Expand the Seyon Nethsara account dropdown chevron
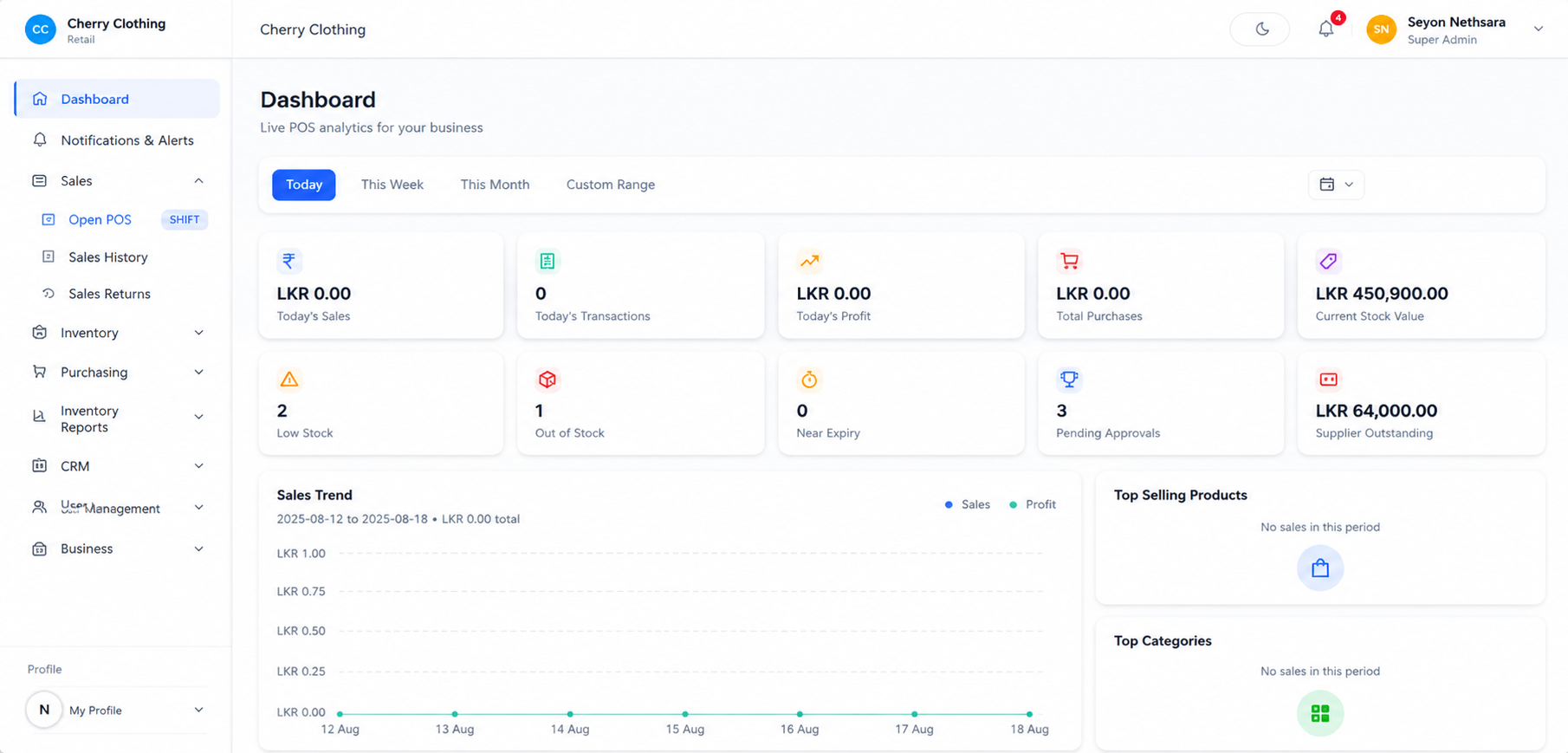Viewport: 1568px width, 753px height. point(1539,29)
